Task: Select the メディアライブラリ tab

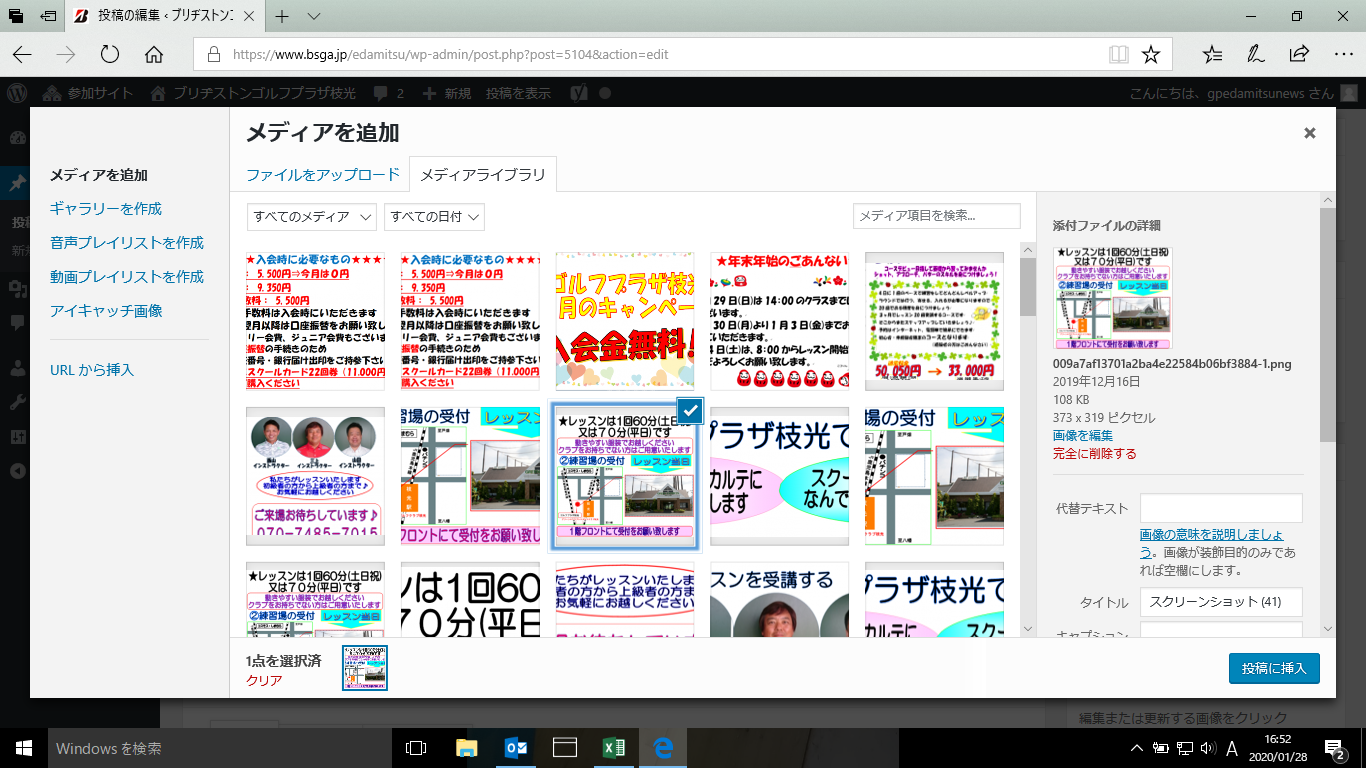Action: click(x=483, y=174)
